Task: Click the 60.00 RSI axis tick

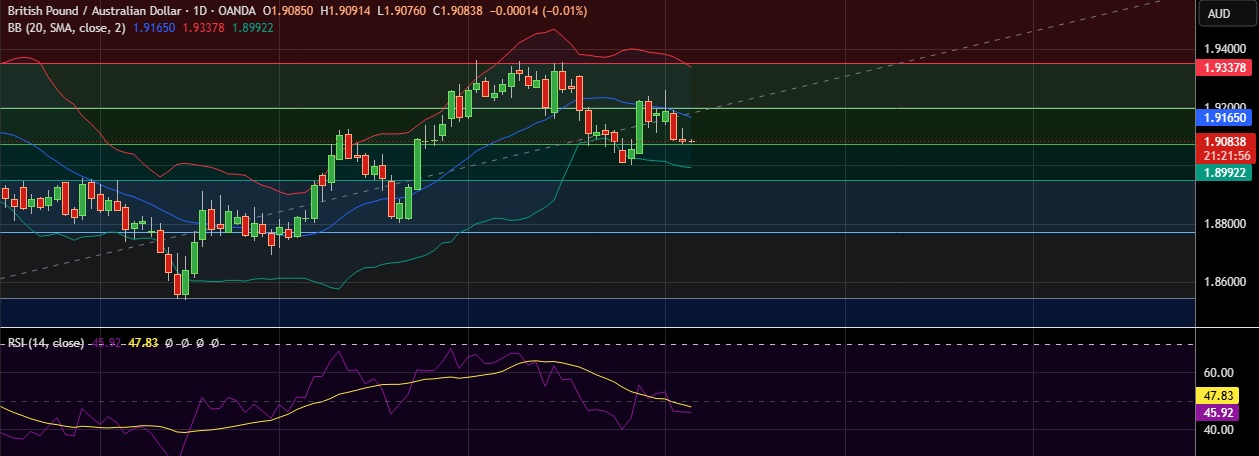Action: 1221,372
